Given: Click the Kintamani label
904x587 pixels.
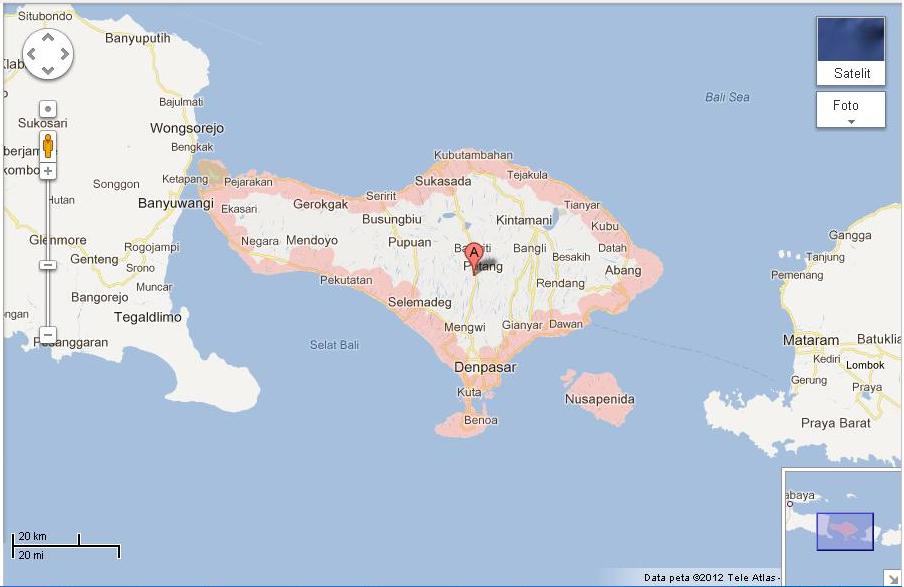Looking at the screenshot, I should pyautogui.click(x=524, y=220).
